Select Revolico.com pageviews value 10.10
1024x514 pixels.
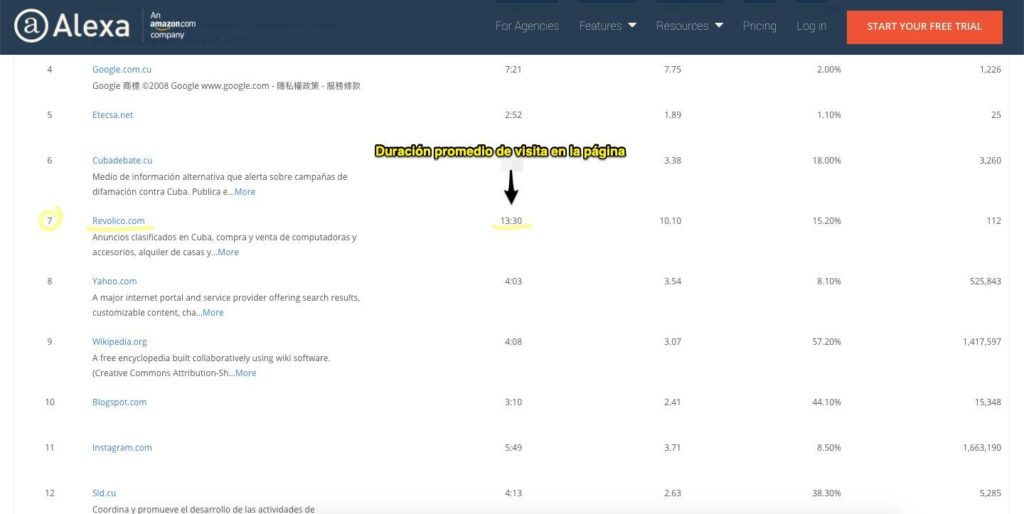point(671,221)
